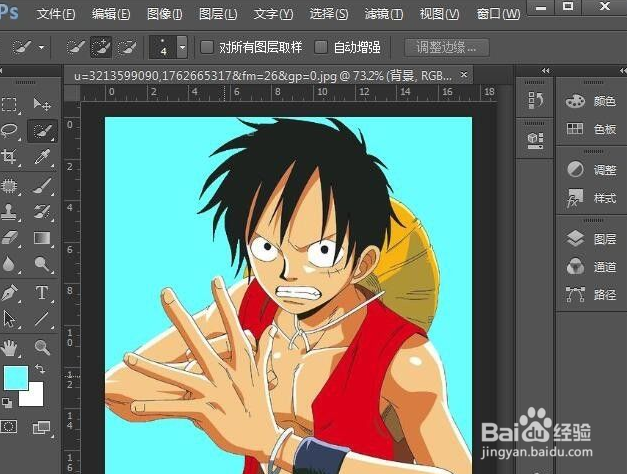Change the screen mode
Viewport: 627px width, 474px height.
click(x=42, y=428)
